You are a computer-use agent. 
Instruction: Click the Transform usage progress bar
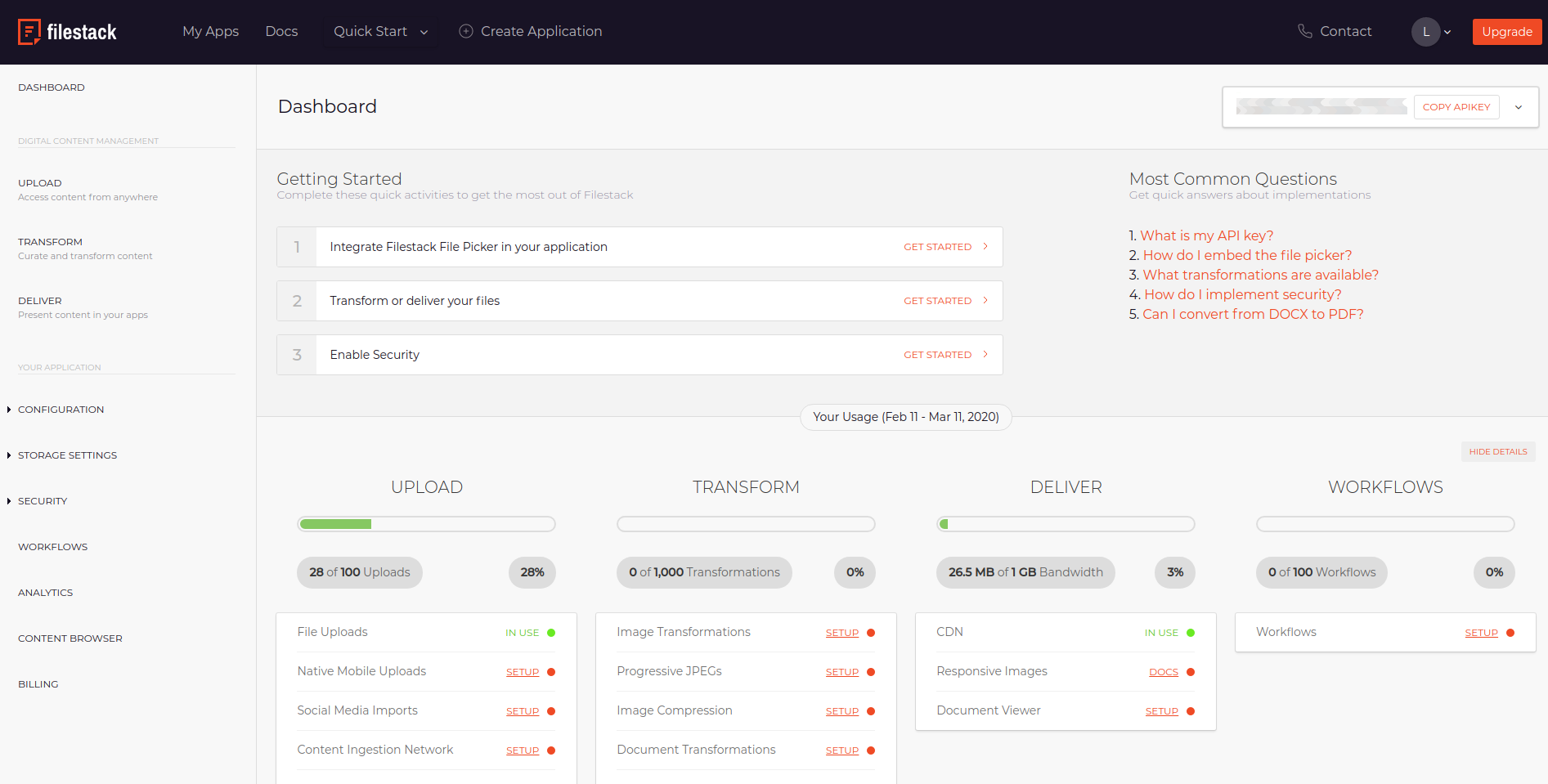point(746,524)
